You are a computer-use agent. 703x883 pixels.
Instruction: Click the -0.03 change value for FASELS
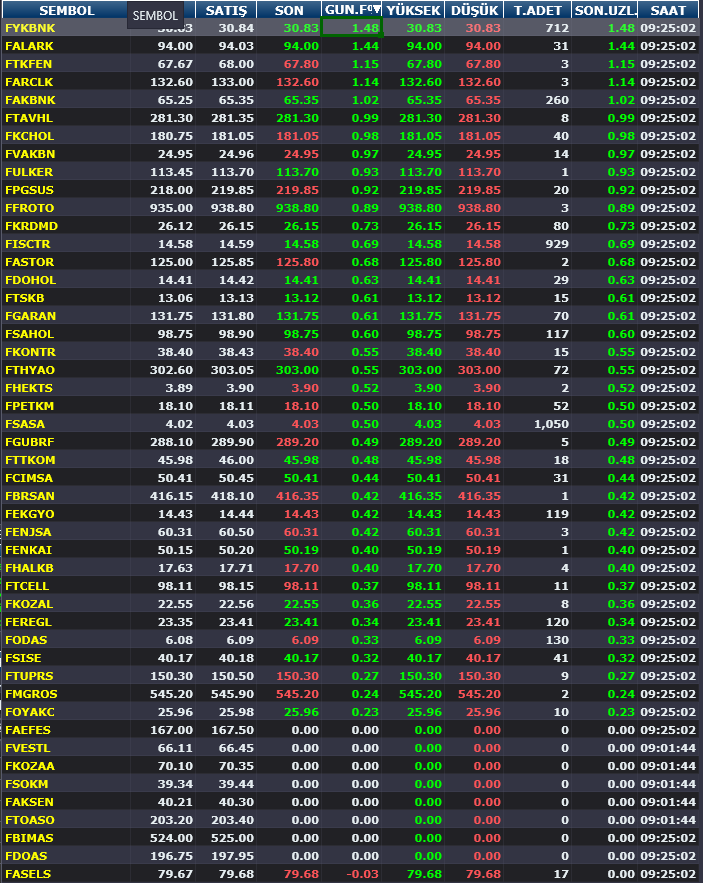[362, 875]
